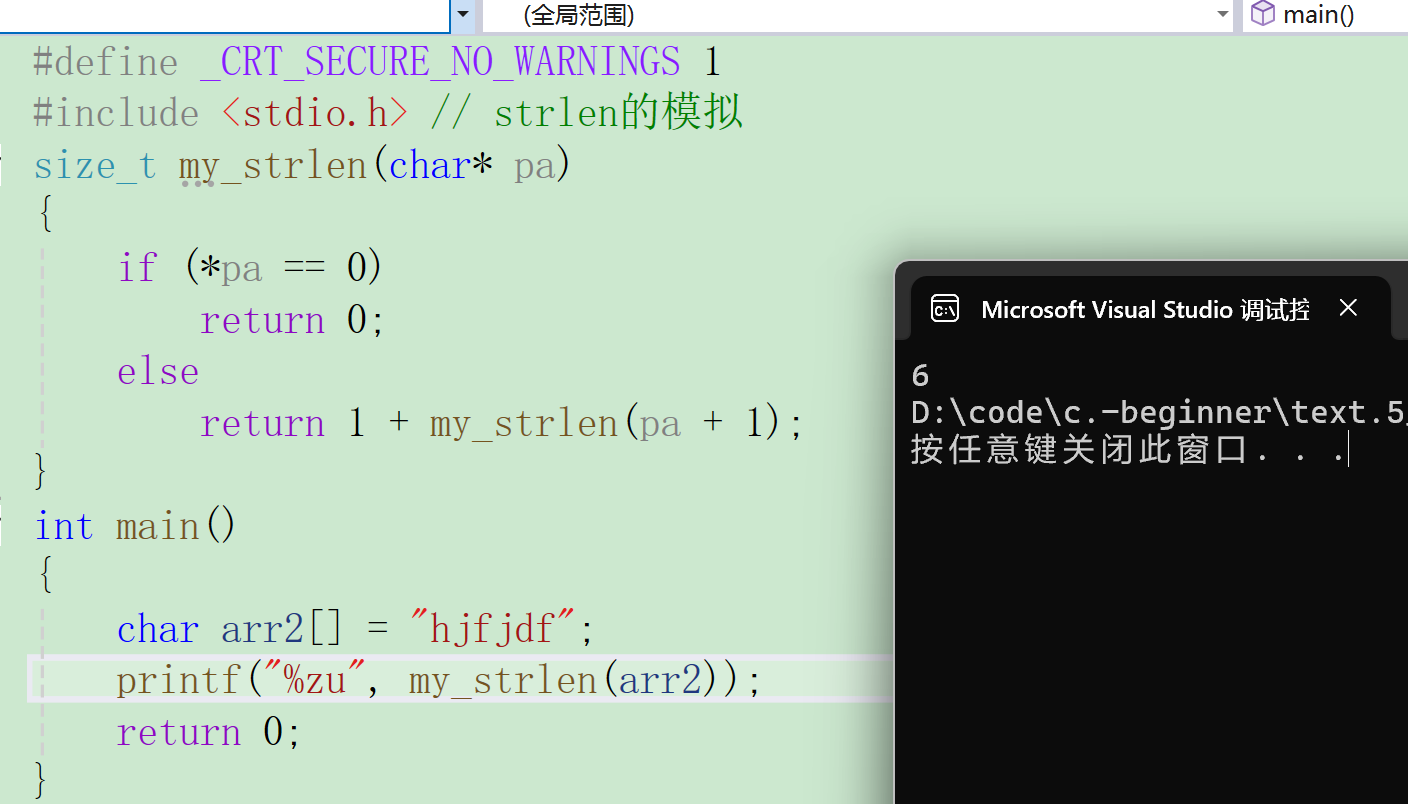Screen dimensions: 1408x804
Task: Open the (全局范围) scope dropdown
Action: [x=858, y=15]
